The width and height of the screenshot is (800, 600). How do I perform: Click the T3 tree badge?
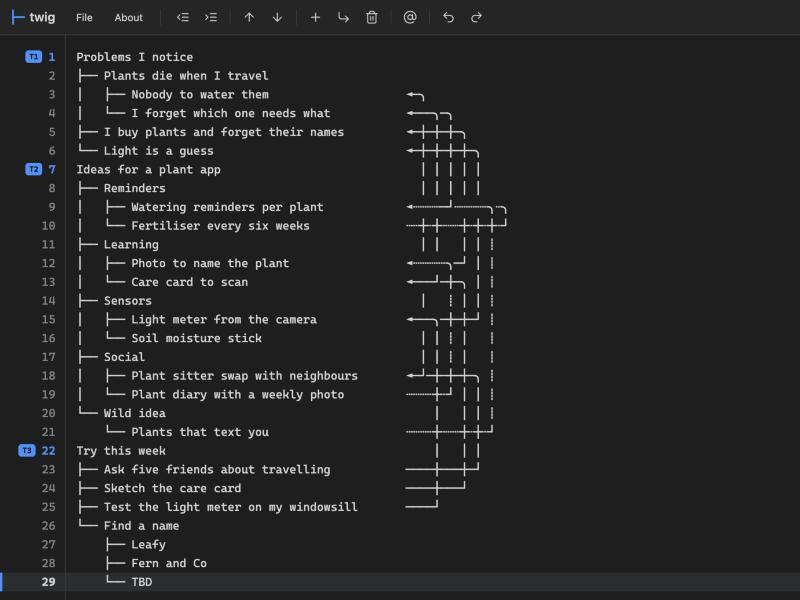pyautogui.click(x=27, y=451)
